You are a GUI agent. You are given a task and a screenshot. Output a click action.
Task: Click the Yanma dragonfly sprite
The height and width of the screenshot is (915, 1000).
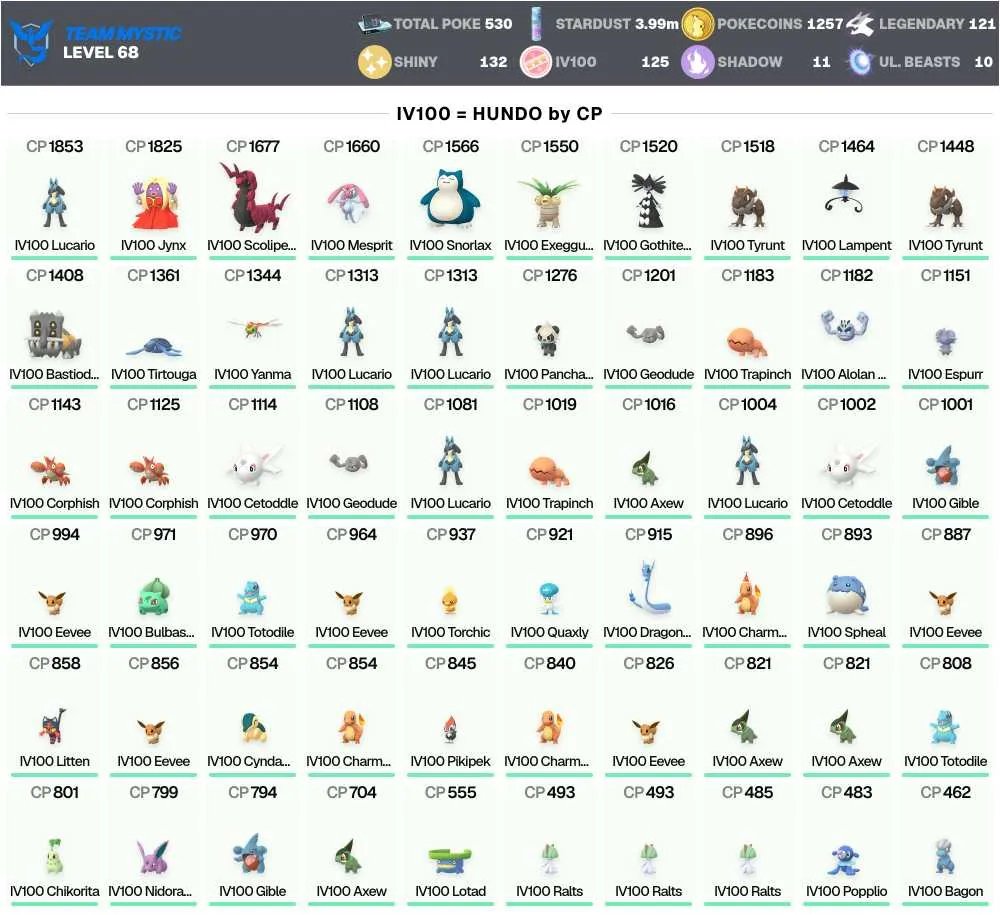(x=253, y=328)
